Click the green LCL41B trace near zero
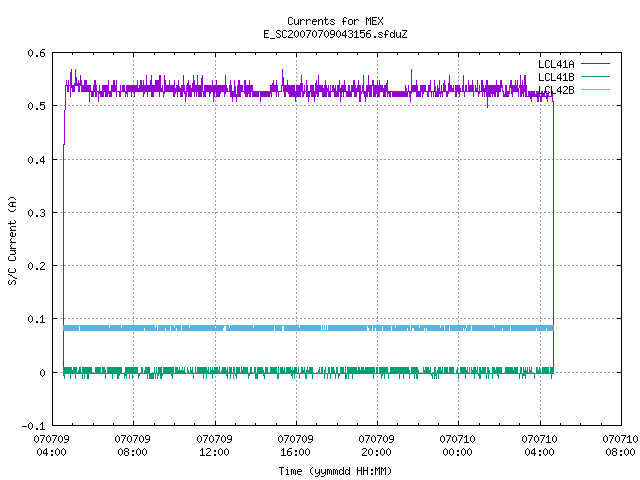Image resolution: width=640 pixels, height=480 pixels. coord(308,371)
